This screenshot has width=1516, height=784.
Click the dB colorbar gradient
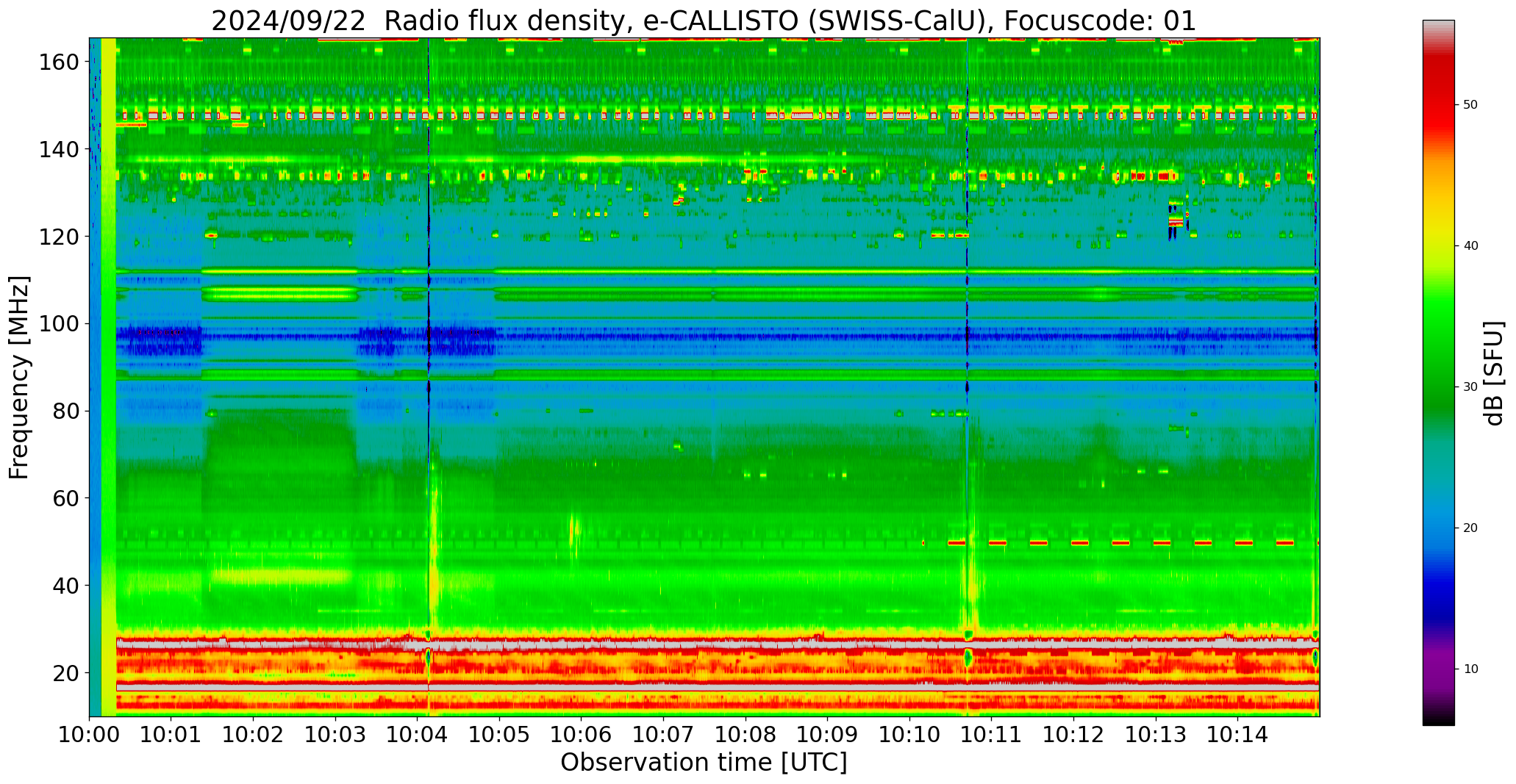pos(1438,373)
